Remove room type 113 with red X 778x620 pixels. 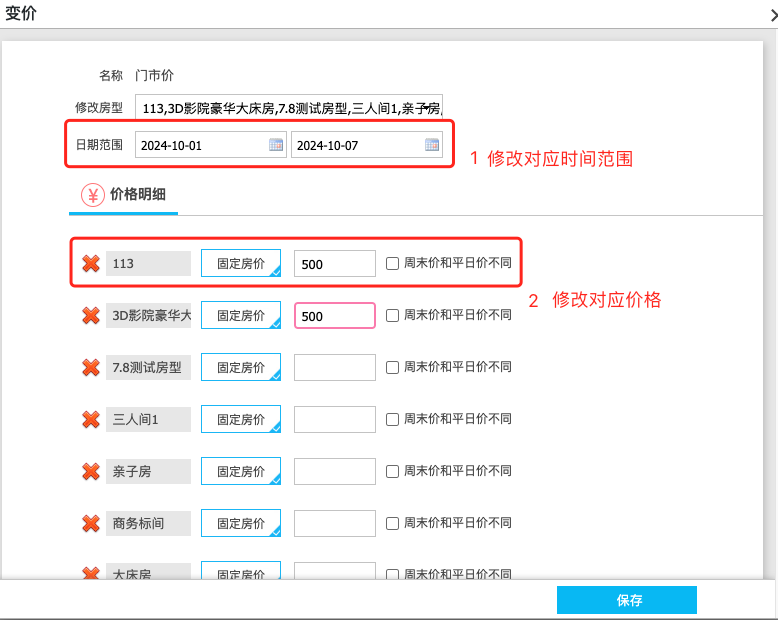point(91,263)
